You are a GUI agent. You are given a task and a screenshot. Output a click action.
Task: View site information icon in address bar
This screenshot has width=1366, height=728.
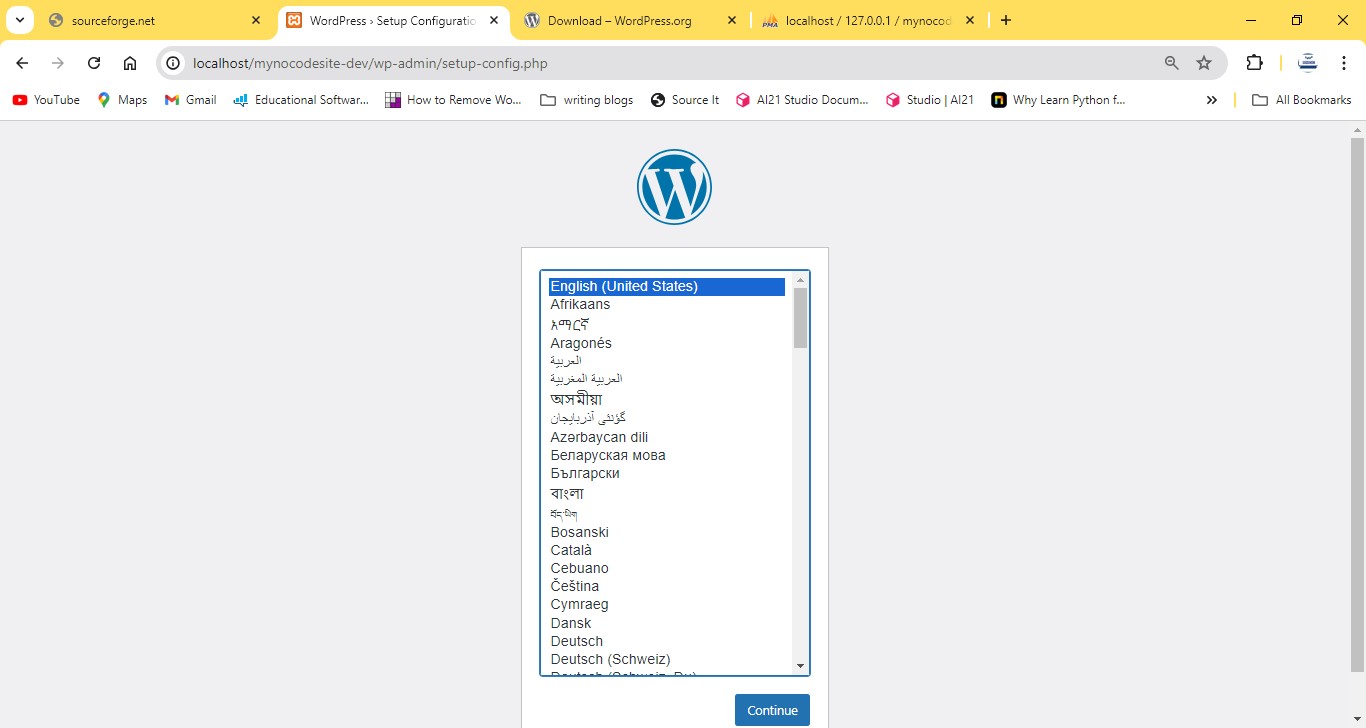click(x=173, y=63)
